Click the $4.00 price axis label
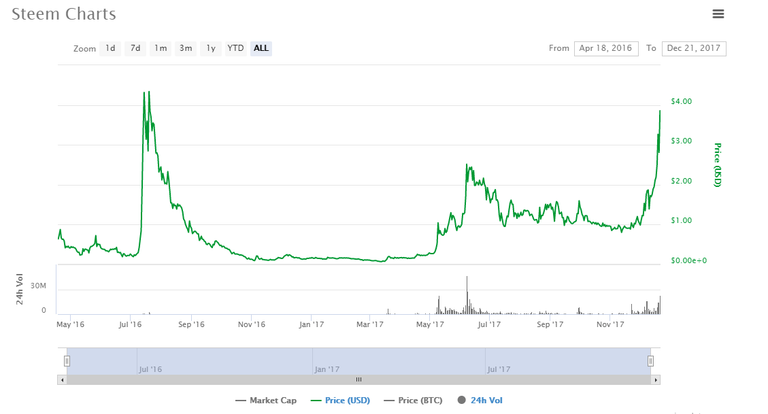 [x=681, y=101]
